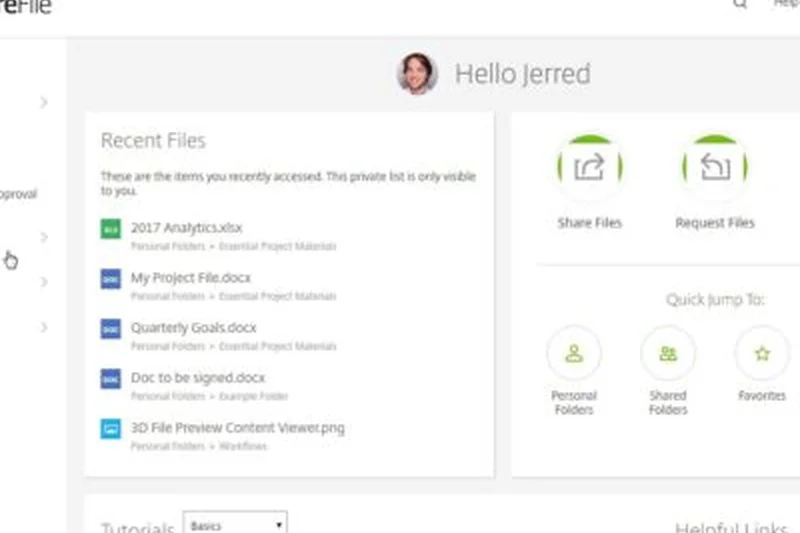
Task: Click the Recent Files heading
Action: tap(153, 141)
